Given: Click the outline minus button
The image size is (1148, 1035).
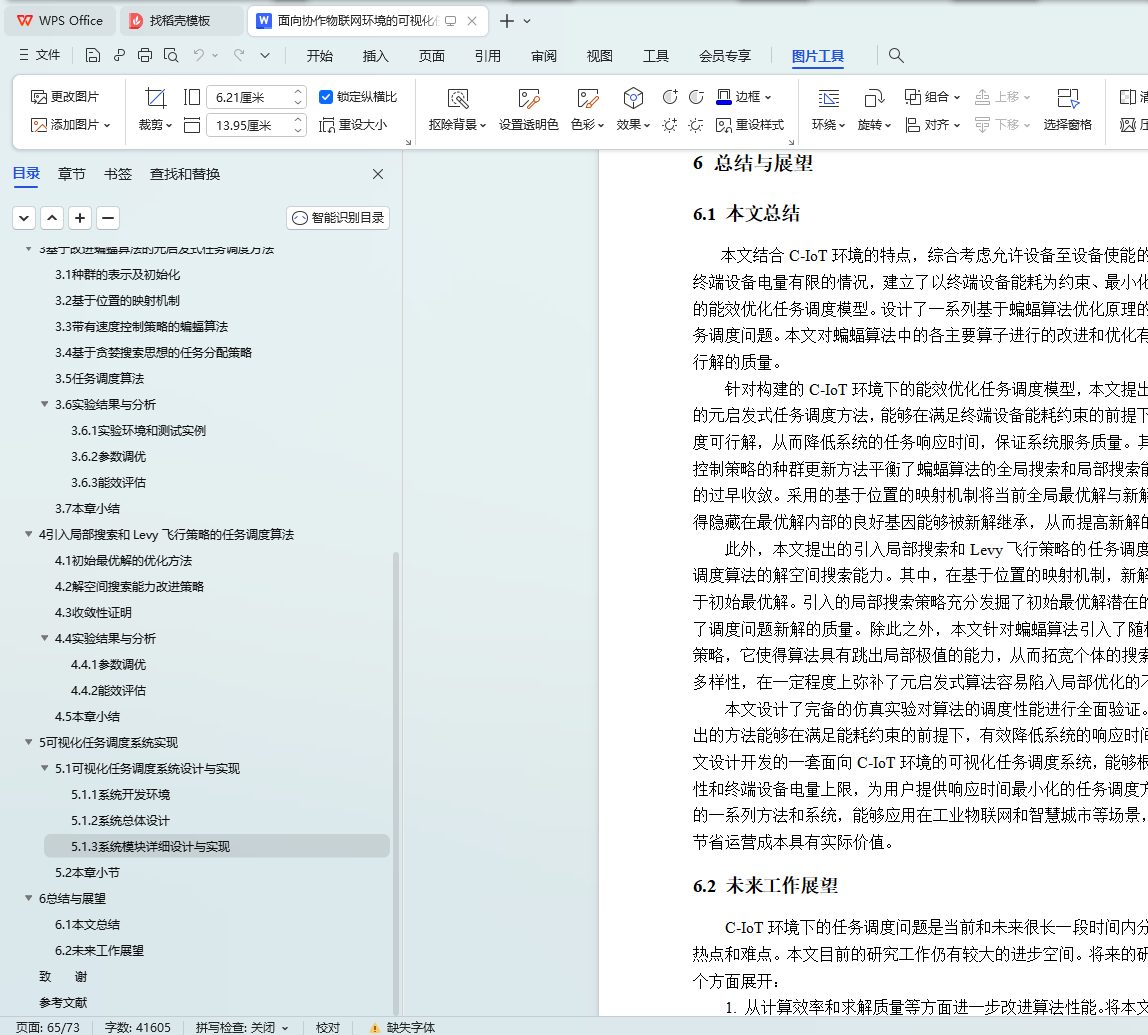Looking at the screenshot, I should (x=108, y=218).
